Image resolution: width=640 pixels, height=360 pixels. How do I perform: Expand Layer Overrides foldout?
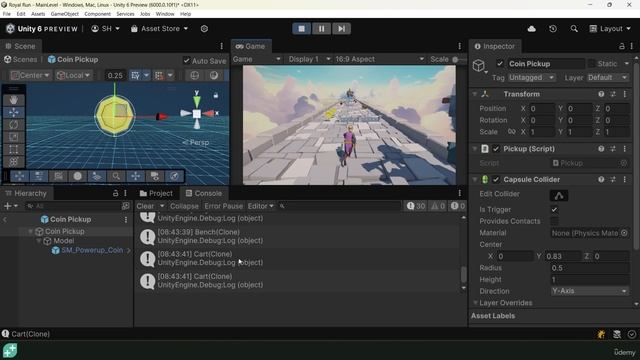[475, 303]
